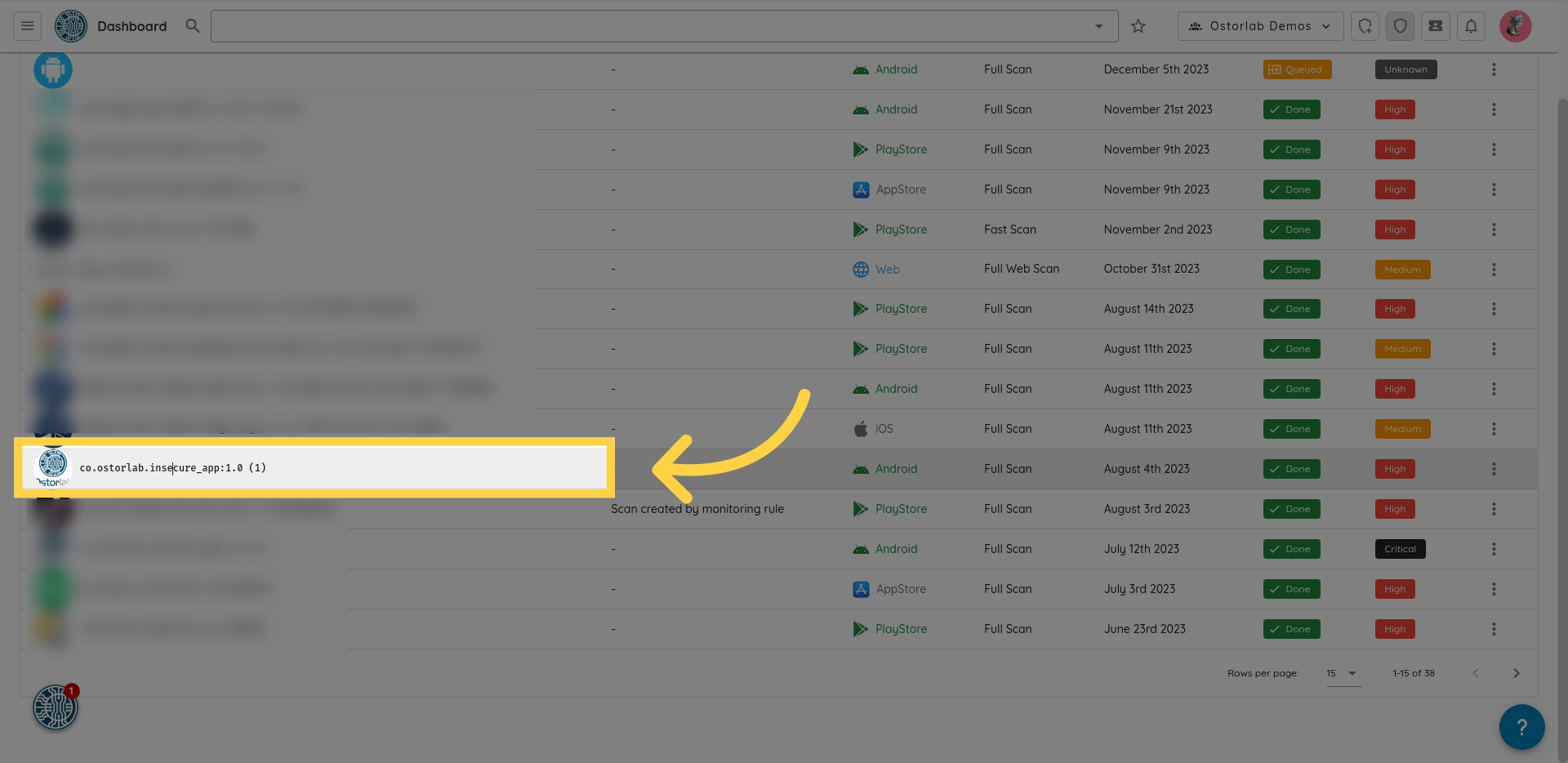This screenshot has height=763, width=1568.
Task: Click the Ostorlab logo next to Dashboard
Action: pyautogui.click(x=71, y=26)
